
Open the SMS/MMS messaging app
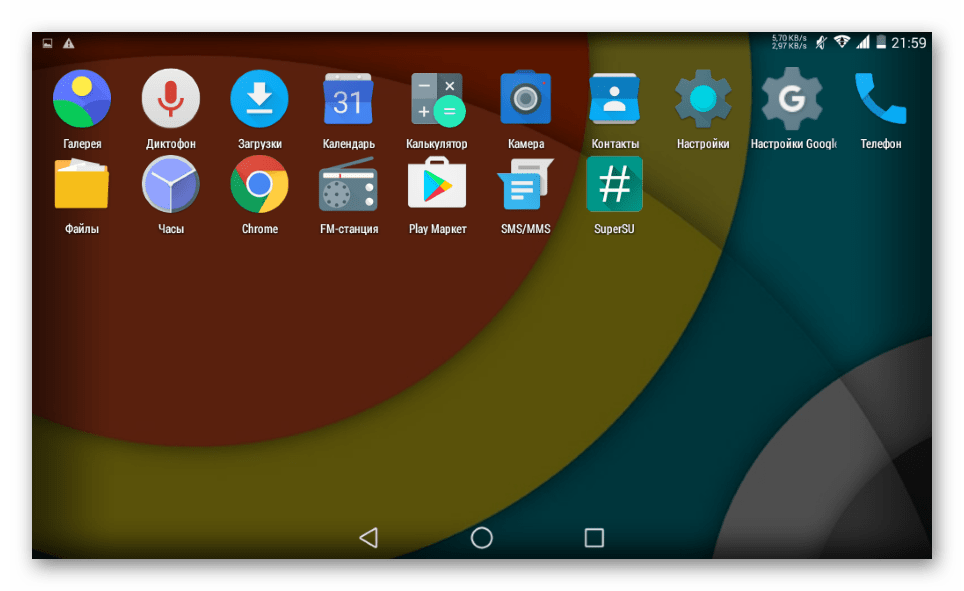coord(526,184)
